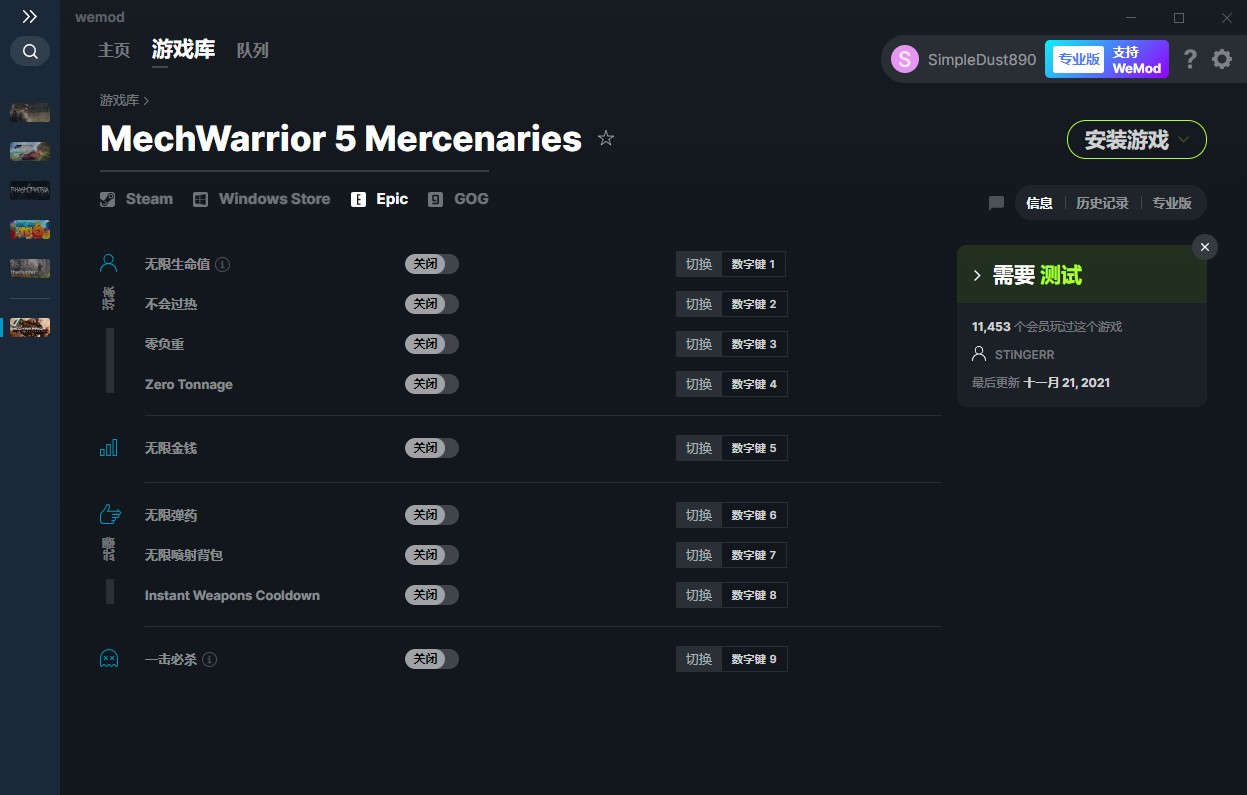Click the 最后更新 十一月 21, 2021 date
Viewport: 1247px width, 795px height.
click(1041, 382)
